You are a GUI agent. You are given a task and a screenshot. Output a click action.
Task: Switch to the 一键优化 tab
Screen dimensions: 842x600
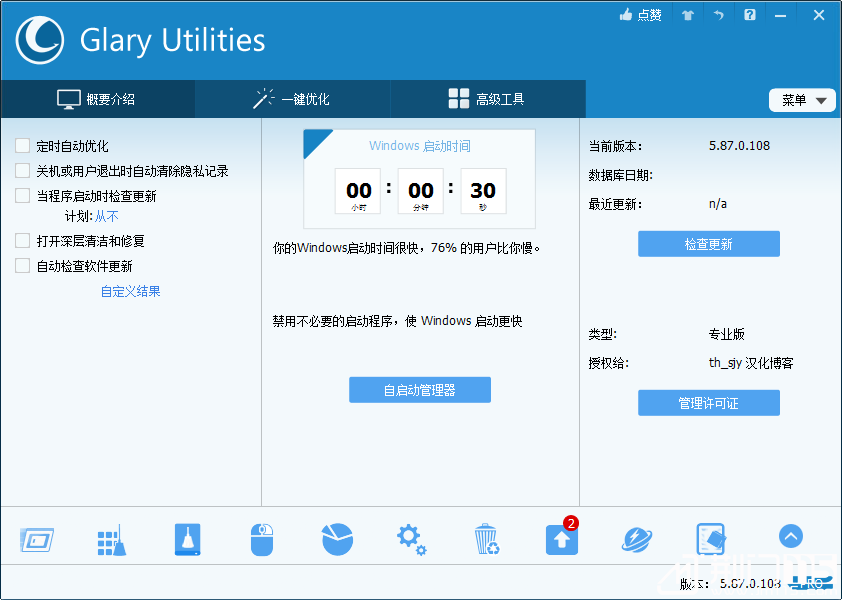(x=293, y=99)
